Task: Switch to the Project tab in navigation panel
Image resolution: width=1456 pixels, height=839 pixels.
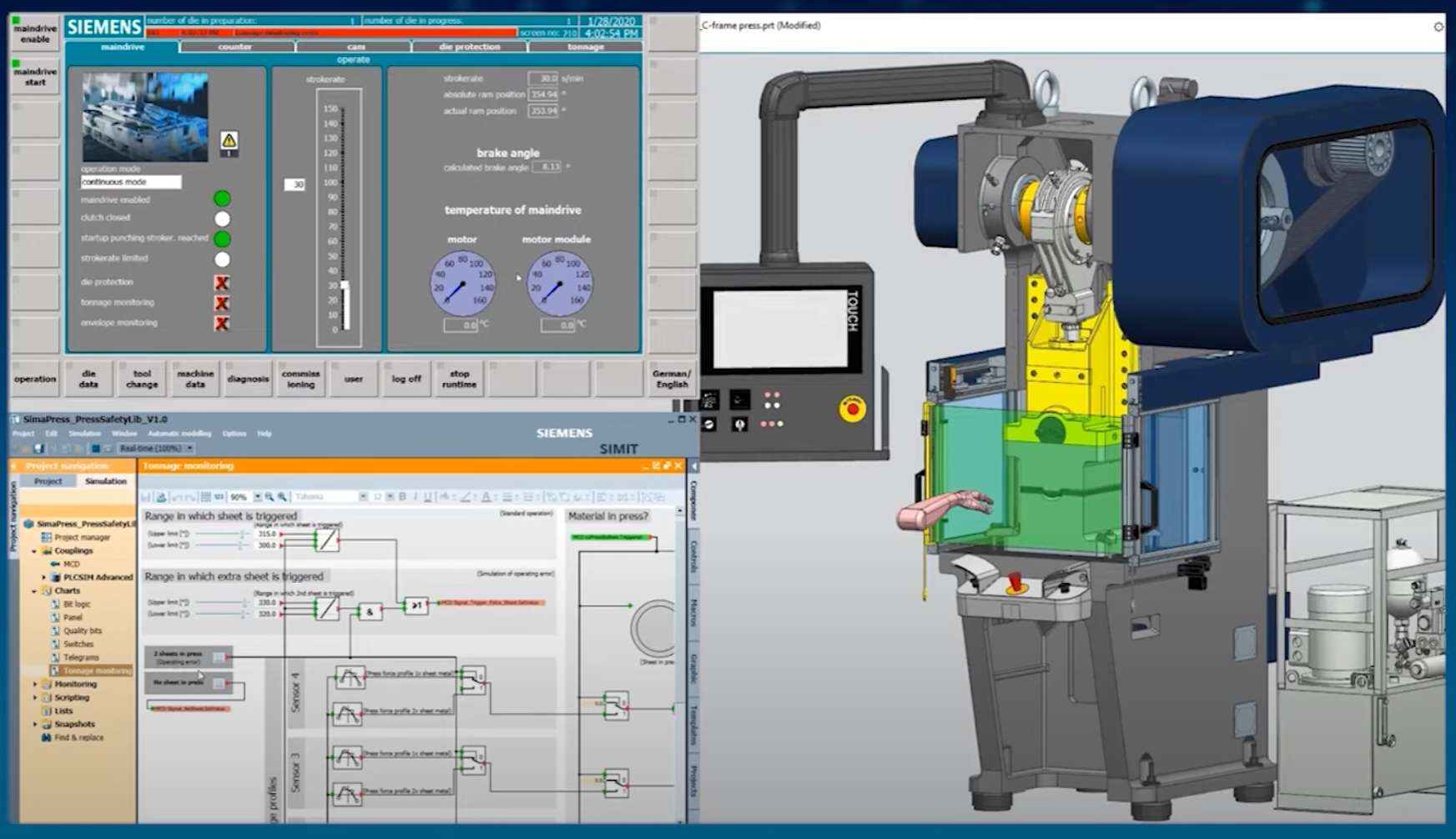Action: point(49,481)
